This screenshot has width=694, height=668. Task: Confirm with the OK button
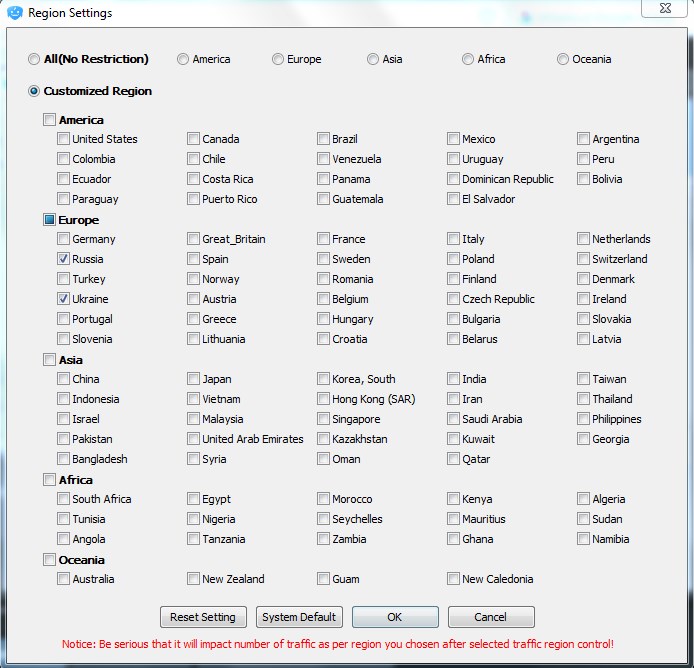(395, 617)
